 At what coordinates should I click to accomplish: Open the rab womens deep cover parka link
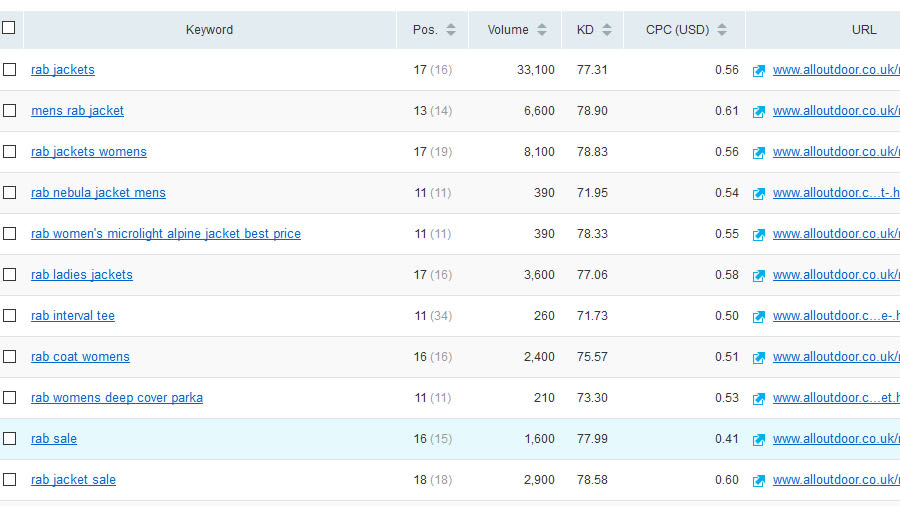pos(117,398)
